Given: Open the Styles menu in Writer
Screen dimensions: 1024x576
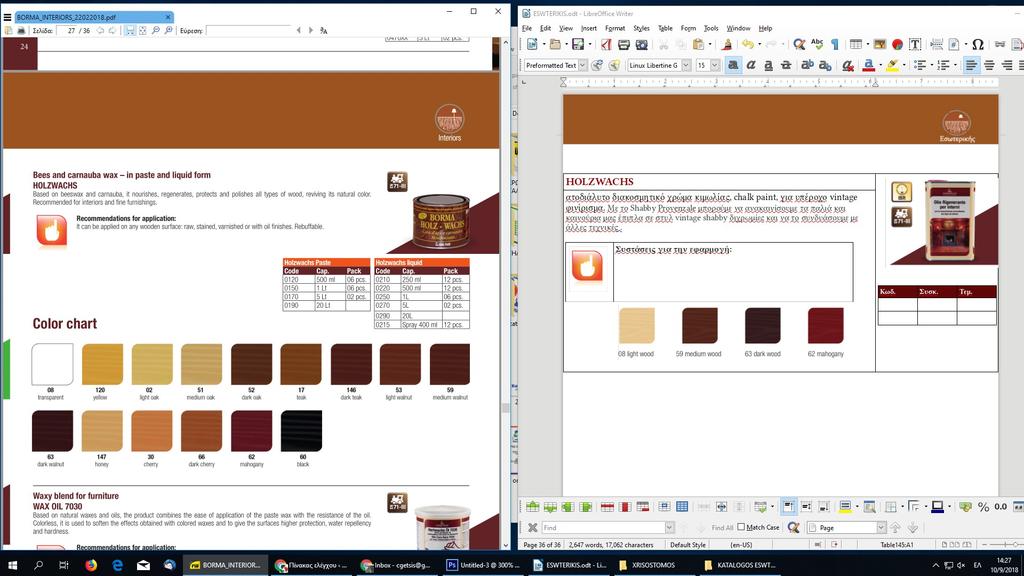Looking at the screenshot, I should coord(641,28).
